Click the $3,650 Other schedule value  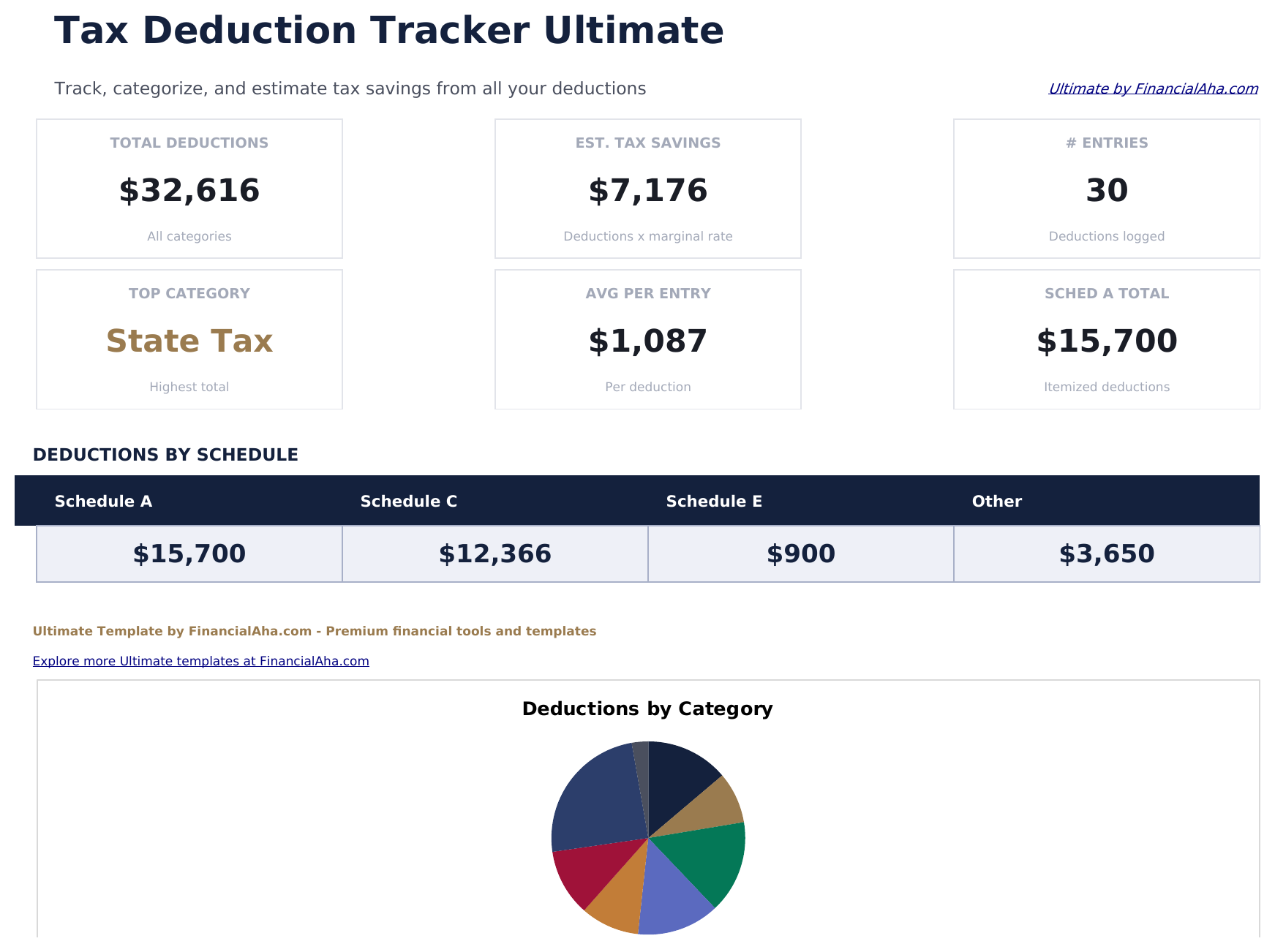pyautogui.click(x=1106, y=554)
